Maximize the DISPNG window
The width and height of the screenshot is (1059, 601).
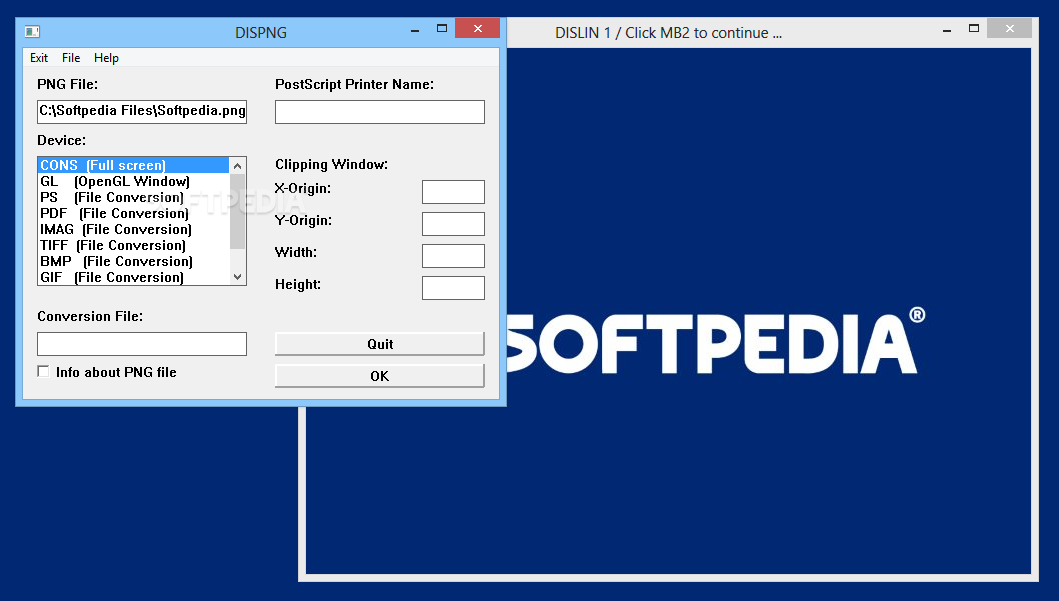[442, 29]
